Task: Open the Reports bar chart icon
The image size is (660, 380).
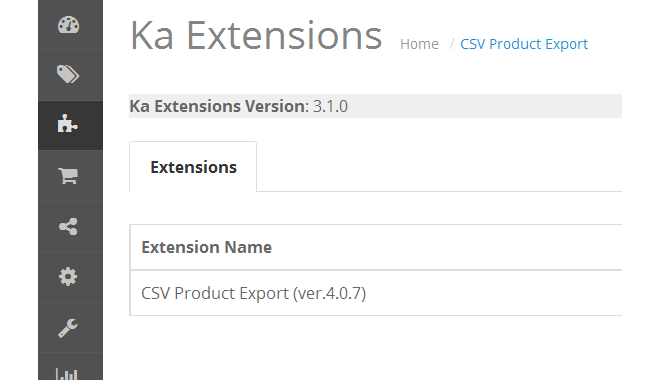Action: point(67,373)
